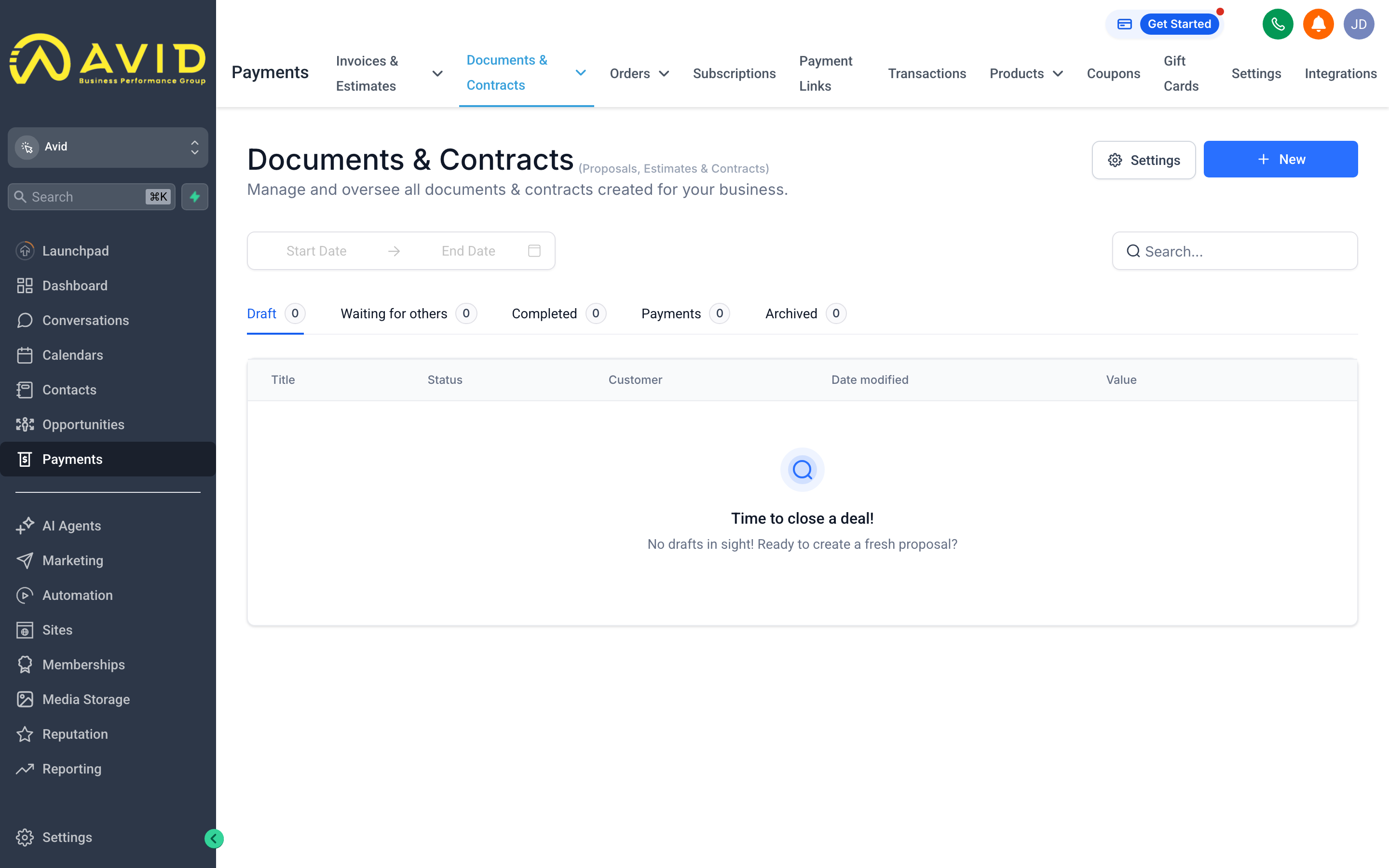Click the Status column header
This screenshot has height=868, width=1389.
tap(445, 380)
